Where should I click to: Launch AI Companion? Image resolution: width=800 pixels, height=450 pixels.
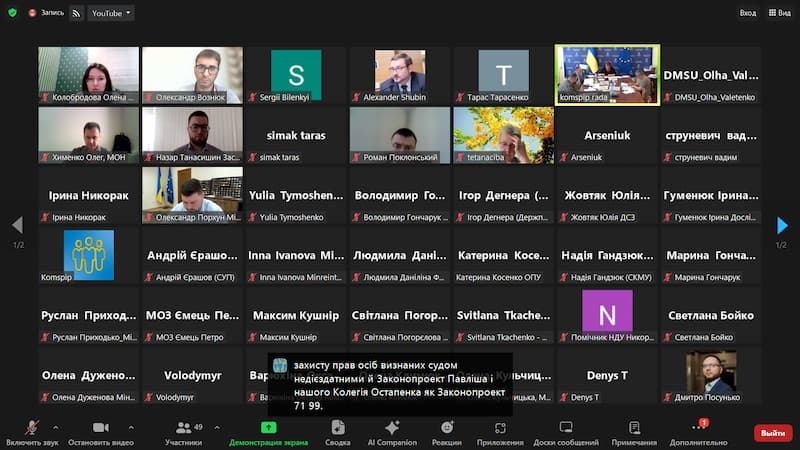(x=392, y=428)
